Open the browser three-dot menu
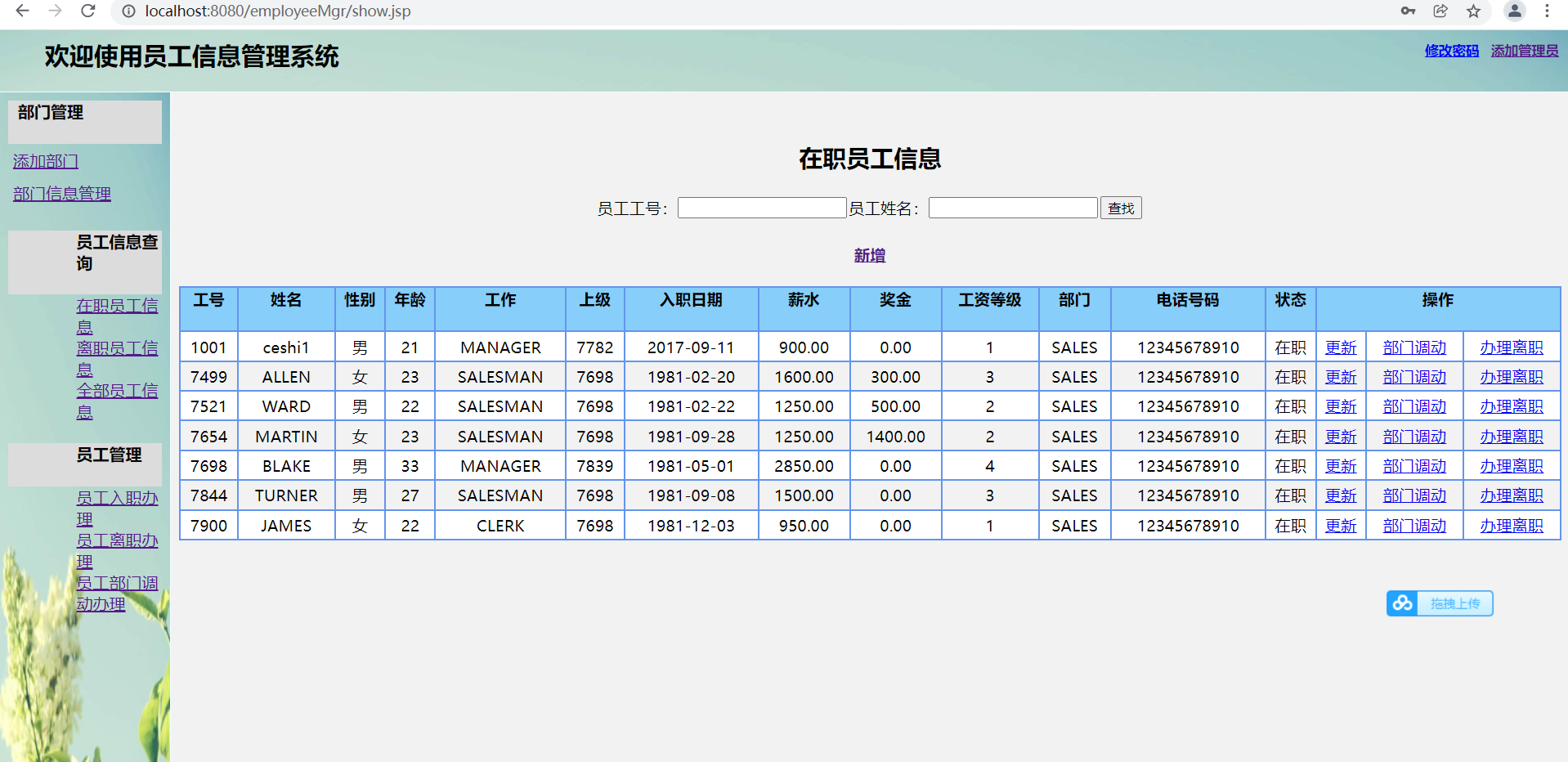 [1547, 11]
